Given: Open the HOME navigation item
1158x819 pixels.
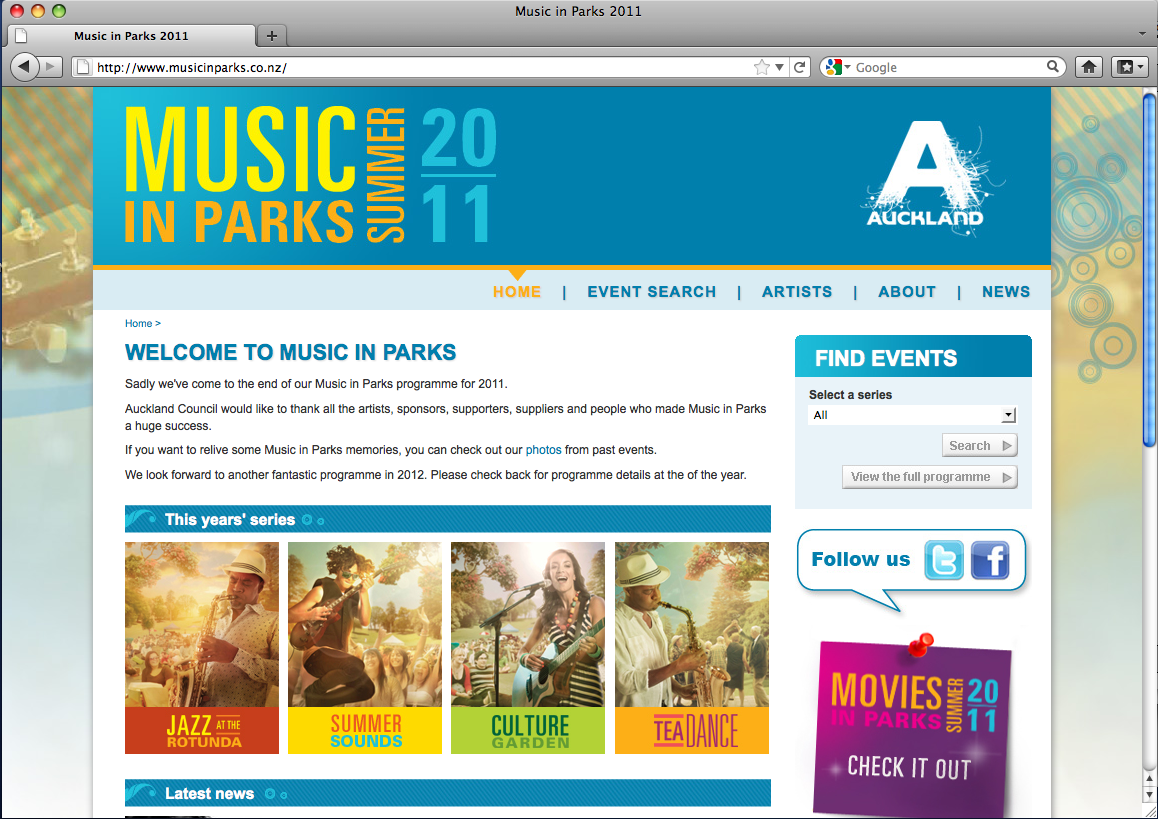Looking at the screenshot, I should pos(517,292).
